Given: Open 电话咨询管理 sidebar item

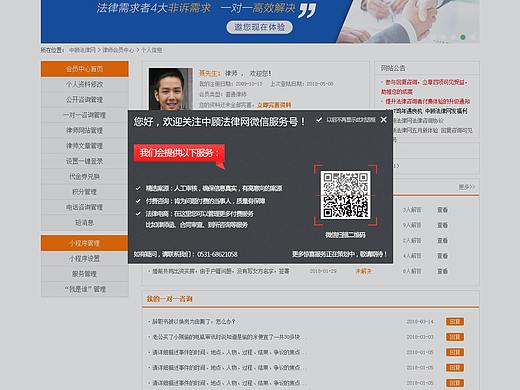Looking at the screenshot, I should pos(84,207).
